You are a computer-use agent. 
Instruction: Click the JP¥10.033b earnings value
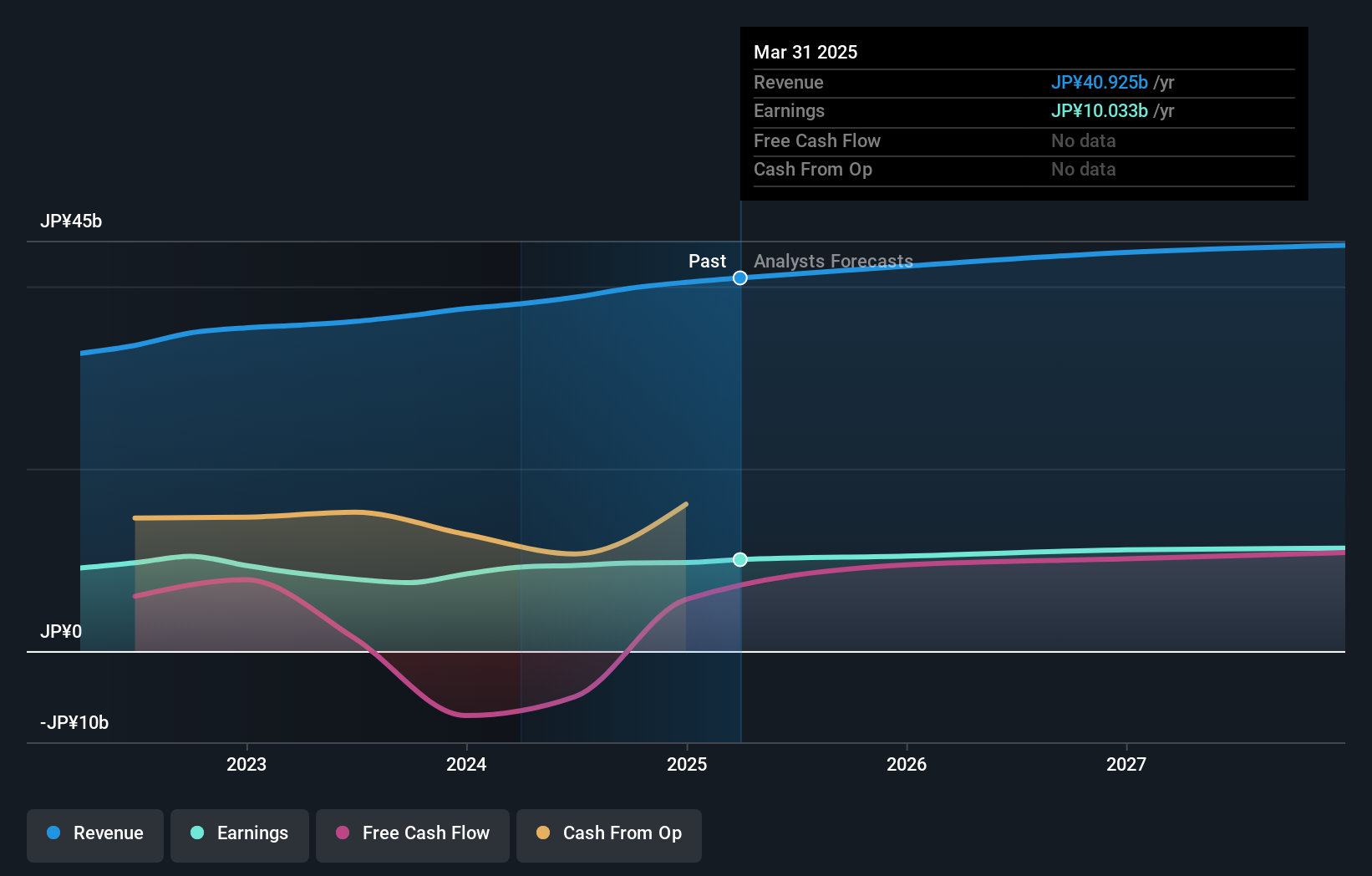1100,110
